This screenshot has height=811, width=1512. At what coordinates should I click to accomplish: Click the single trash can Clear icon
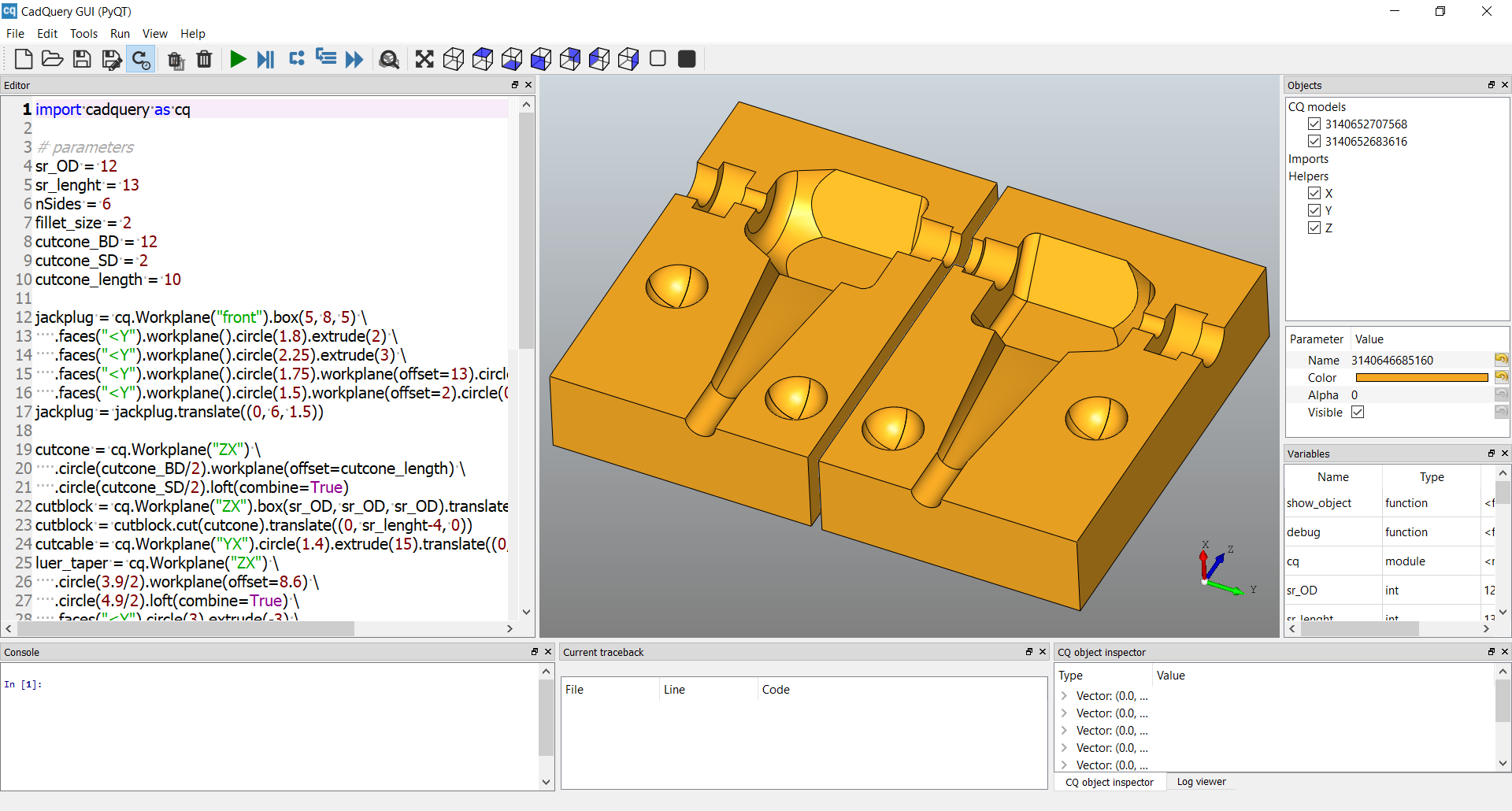(204, 59)
